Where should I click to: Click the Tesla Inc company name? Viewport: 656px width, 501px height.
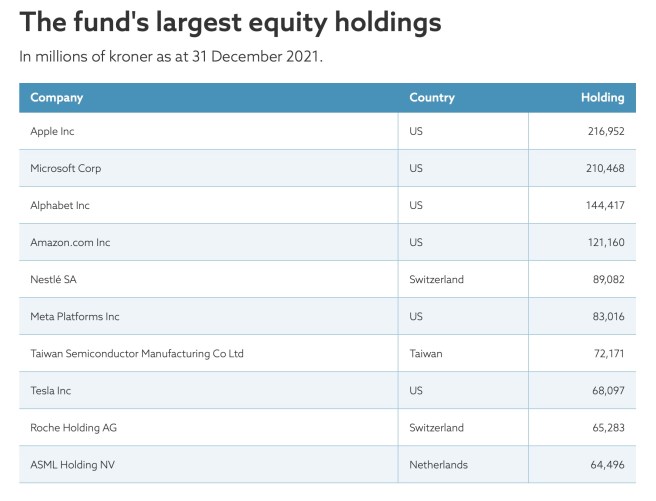[51, 391]
